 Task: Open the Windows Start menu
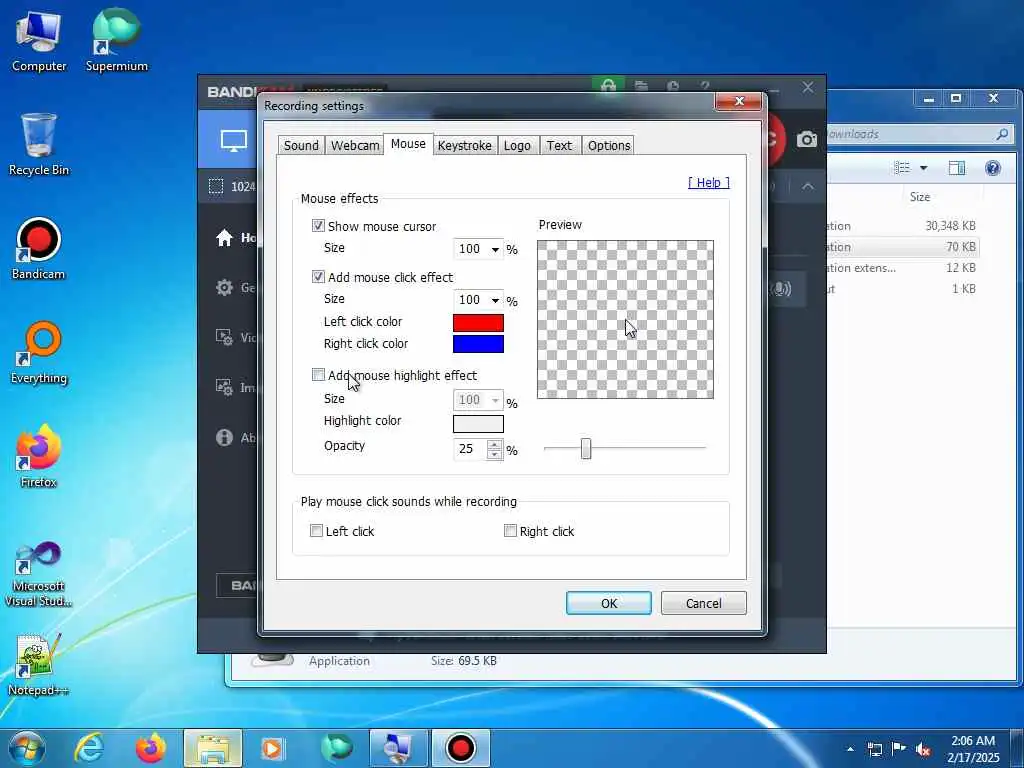[26, 748]
